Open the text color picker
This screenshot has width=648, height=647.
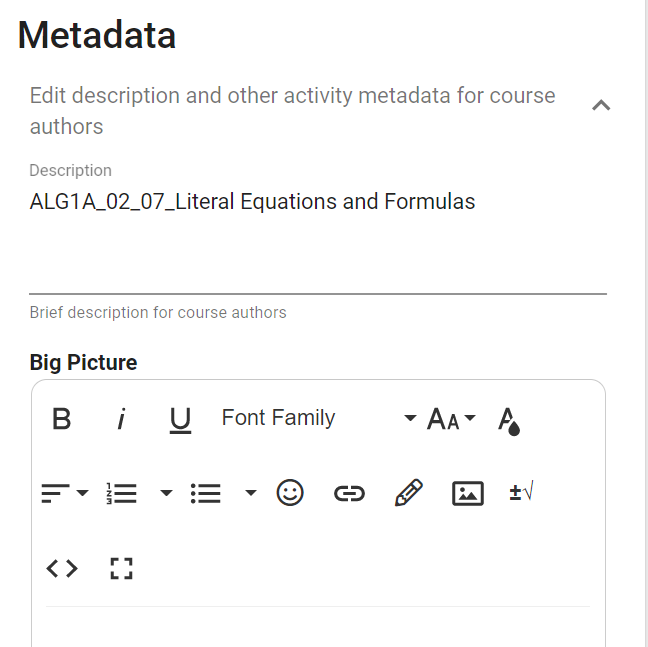coord(509,421)
